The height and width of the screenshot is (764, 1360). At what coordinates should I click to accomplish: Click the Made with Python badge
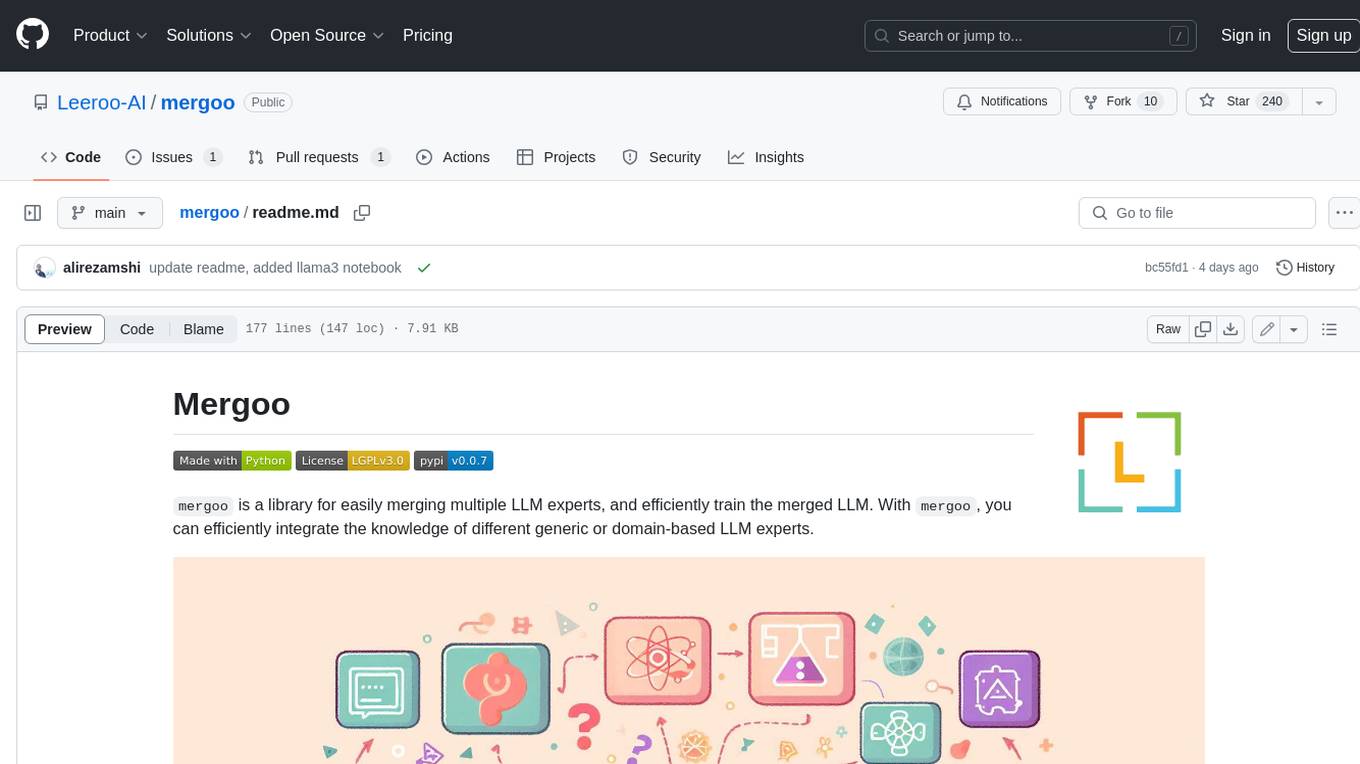click(232, 461)
